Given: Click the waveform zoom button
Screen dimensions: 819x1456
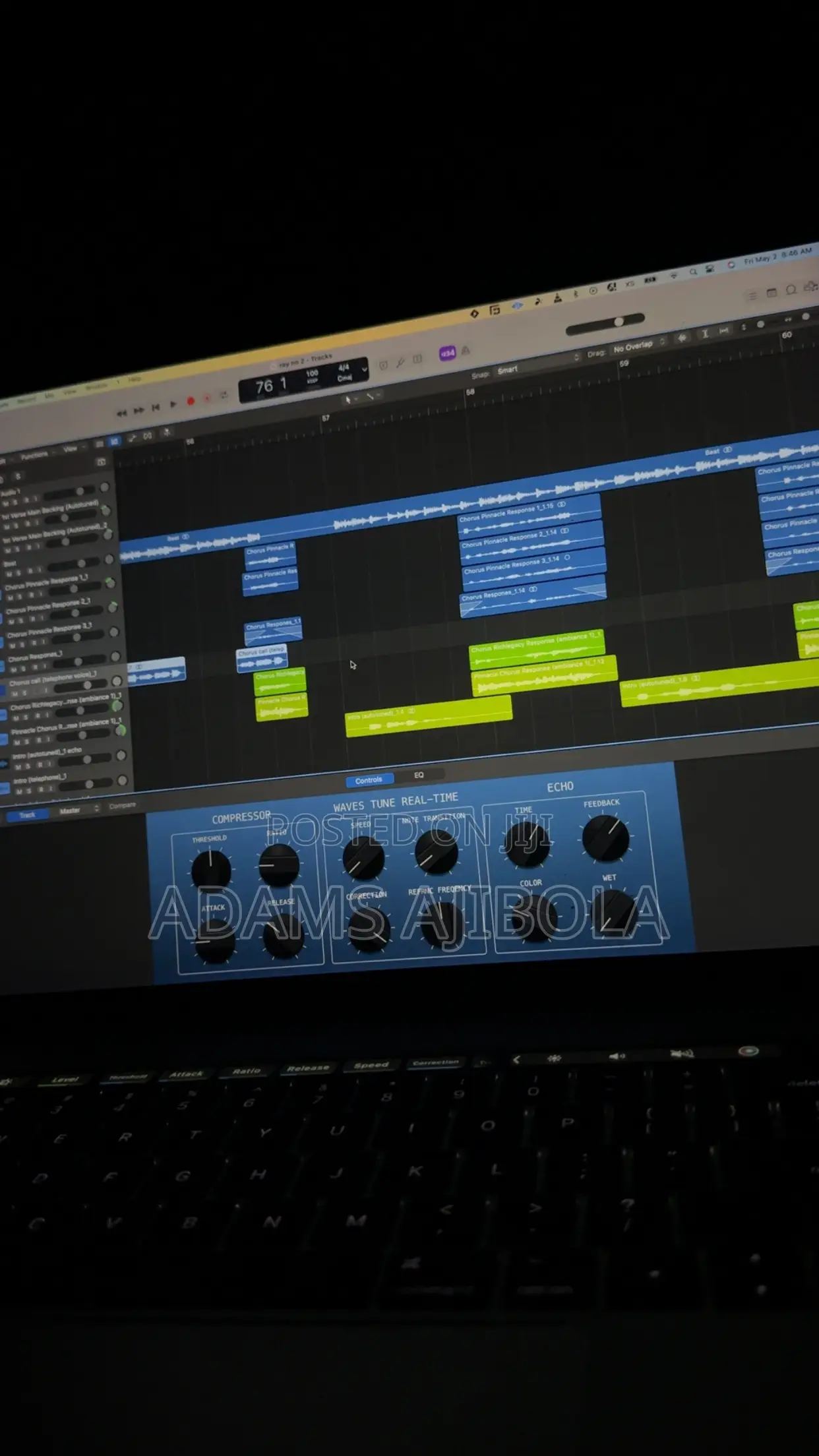Looking at the screenshot, I should pos(682,337).
